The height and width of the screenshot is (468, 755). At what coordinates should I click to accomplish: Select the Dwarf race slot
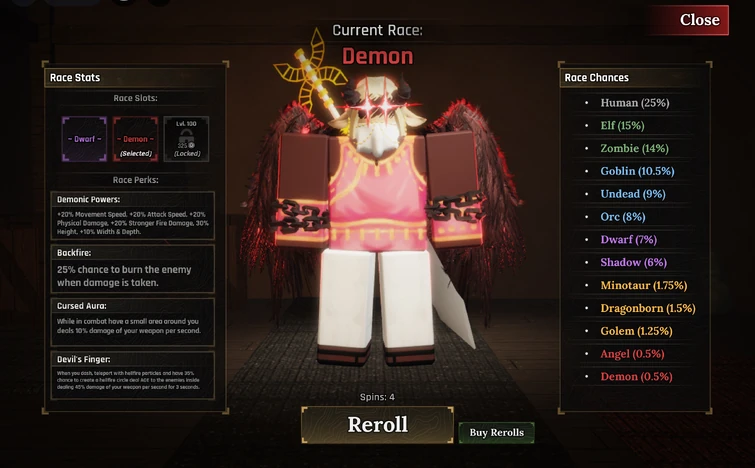click(x=84, y=139)
